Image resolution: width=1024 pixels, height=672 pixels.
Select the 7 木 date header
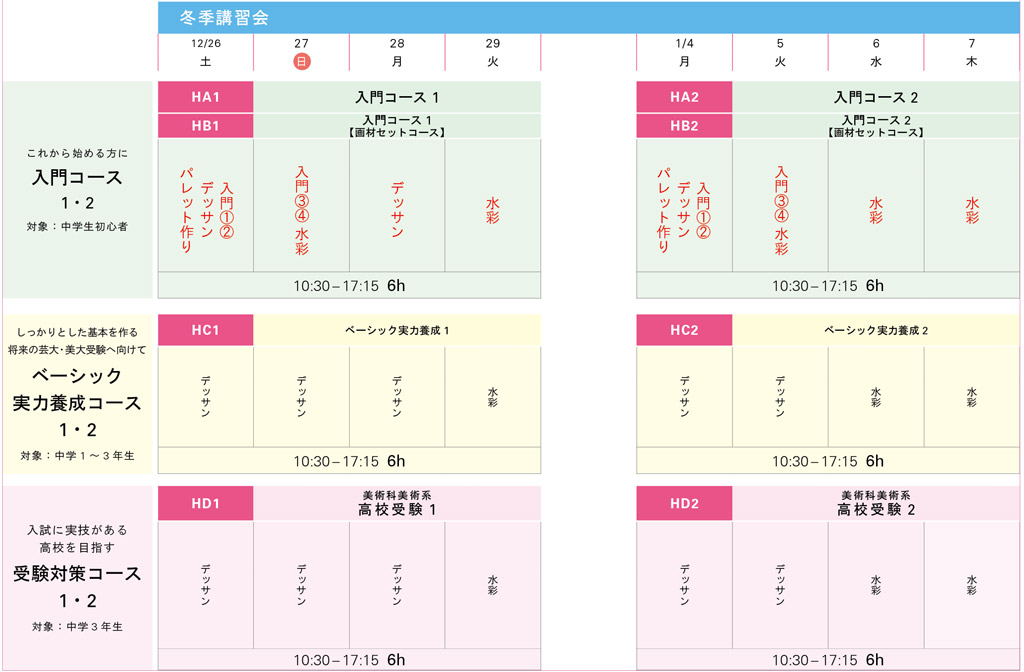tap(972, 52)
